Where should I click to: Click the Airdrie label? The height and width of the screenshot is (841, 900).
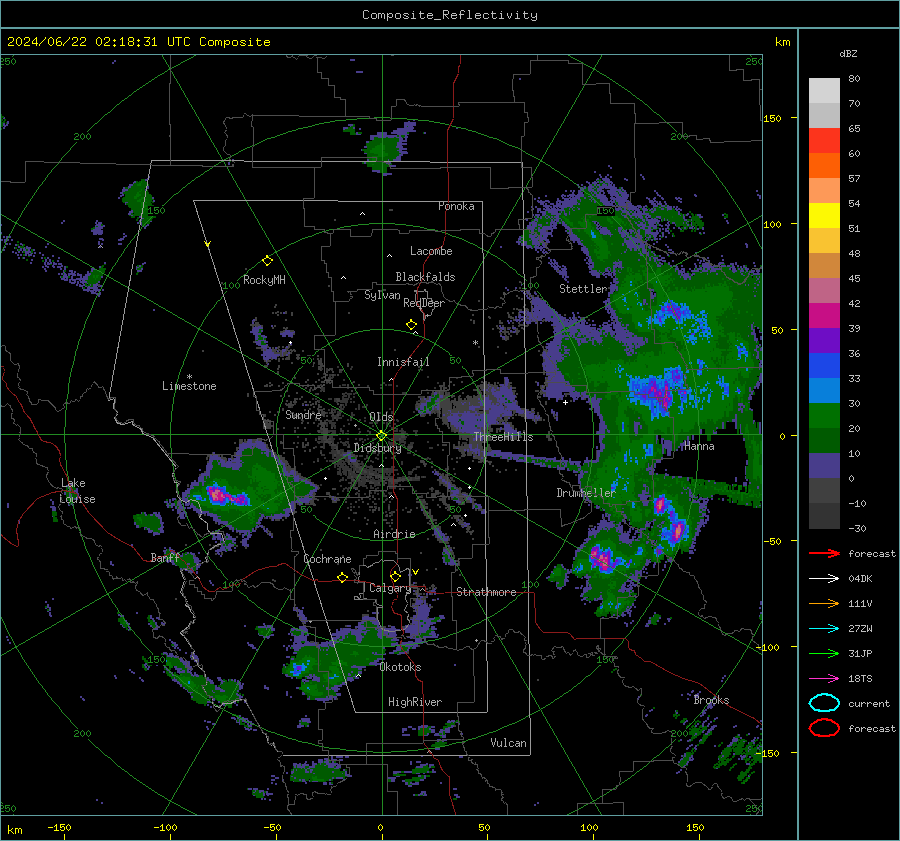pos(394,534)
